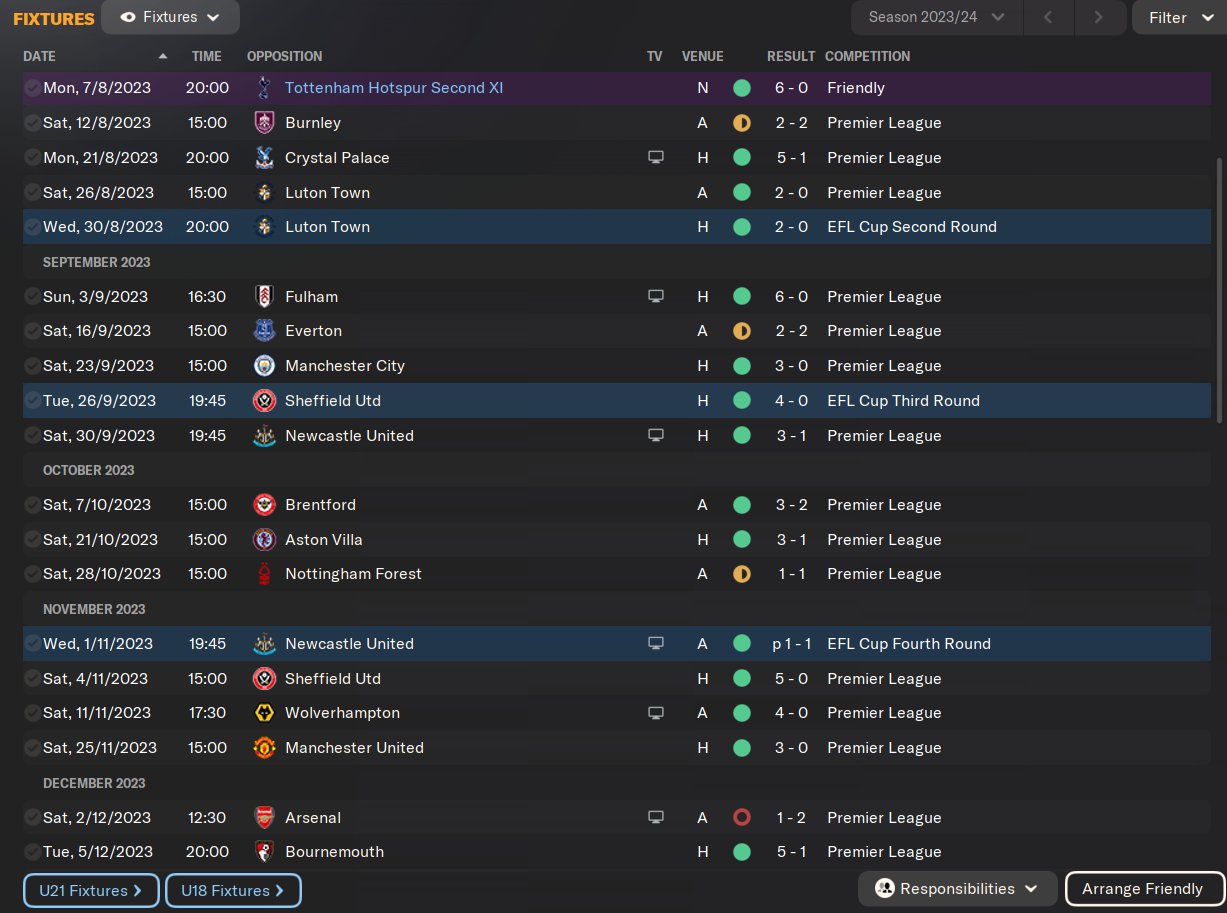Sort fixtures by the Date column header
The height and width of the screenshot is (913, 1227).
tap(40, 57)
